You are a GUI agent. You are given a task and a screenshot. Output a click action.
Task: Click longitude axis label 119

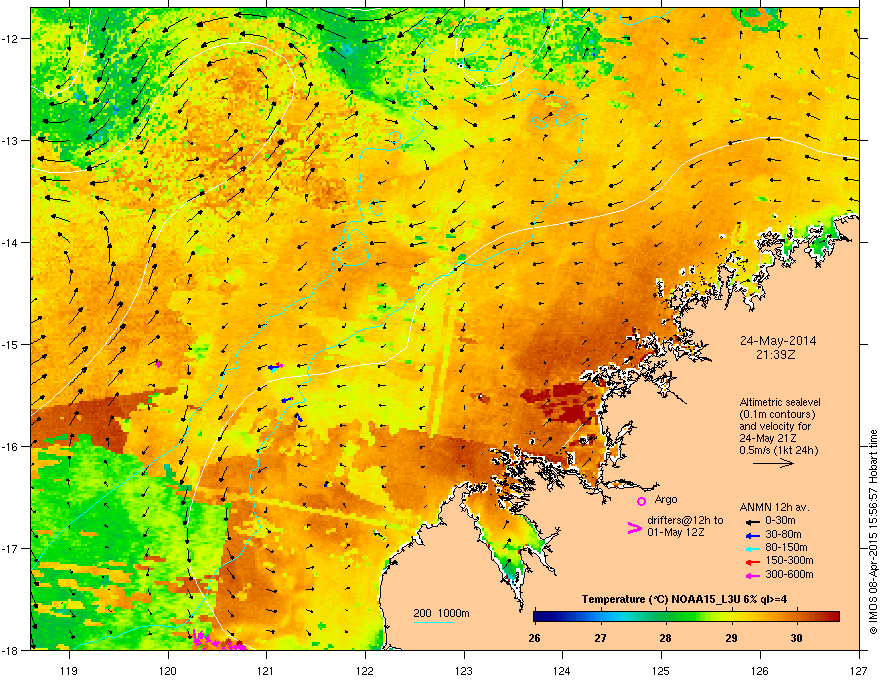[x=69, y=670]
